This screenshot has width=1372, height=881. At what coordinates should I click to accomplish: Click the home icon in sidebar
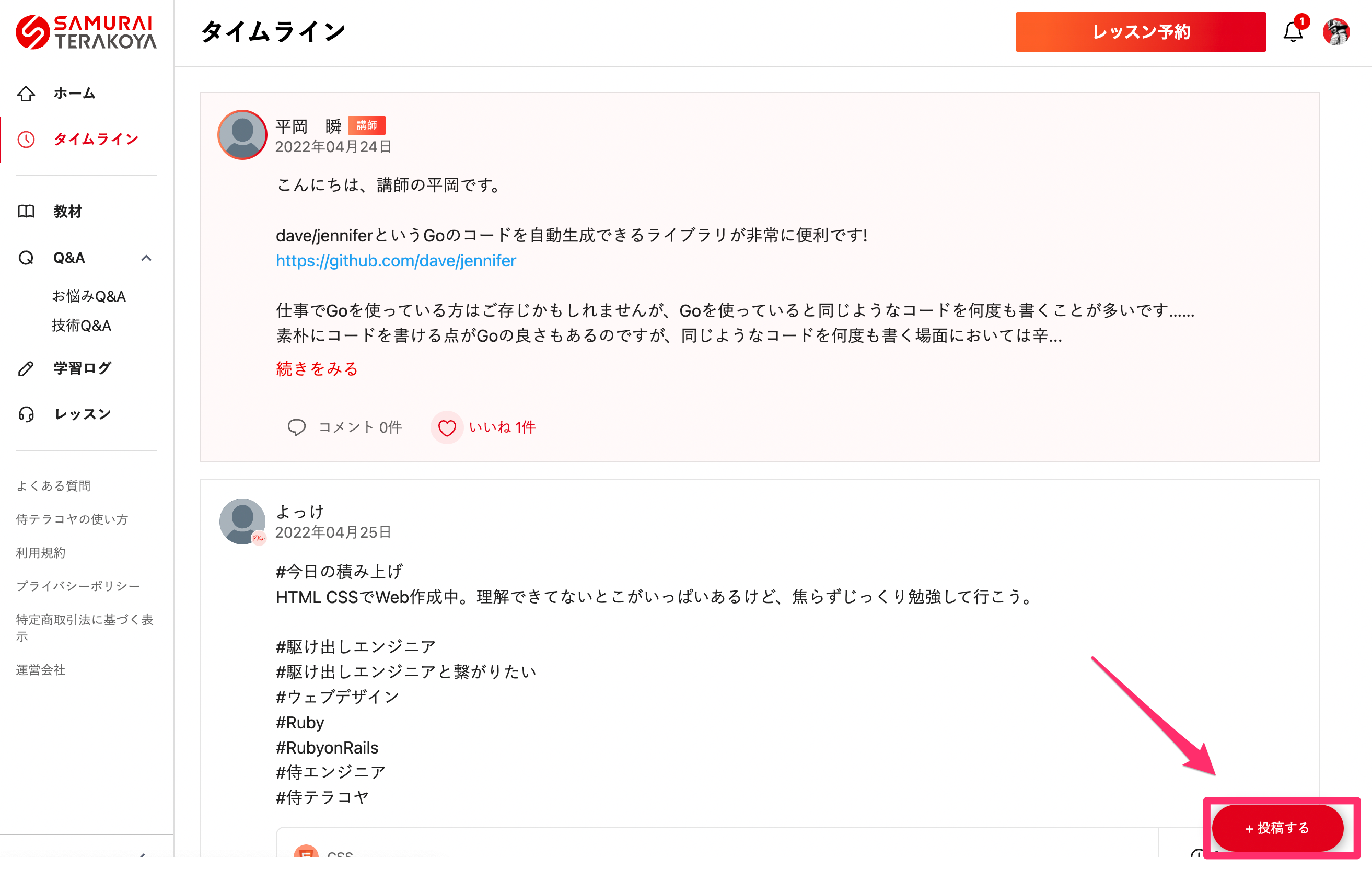pos(26,93)
